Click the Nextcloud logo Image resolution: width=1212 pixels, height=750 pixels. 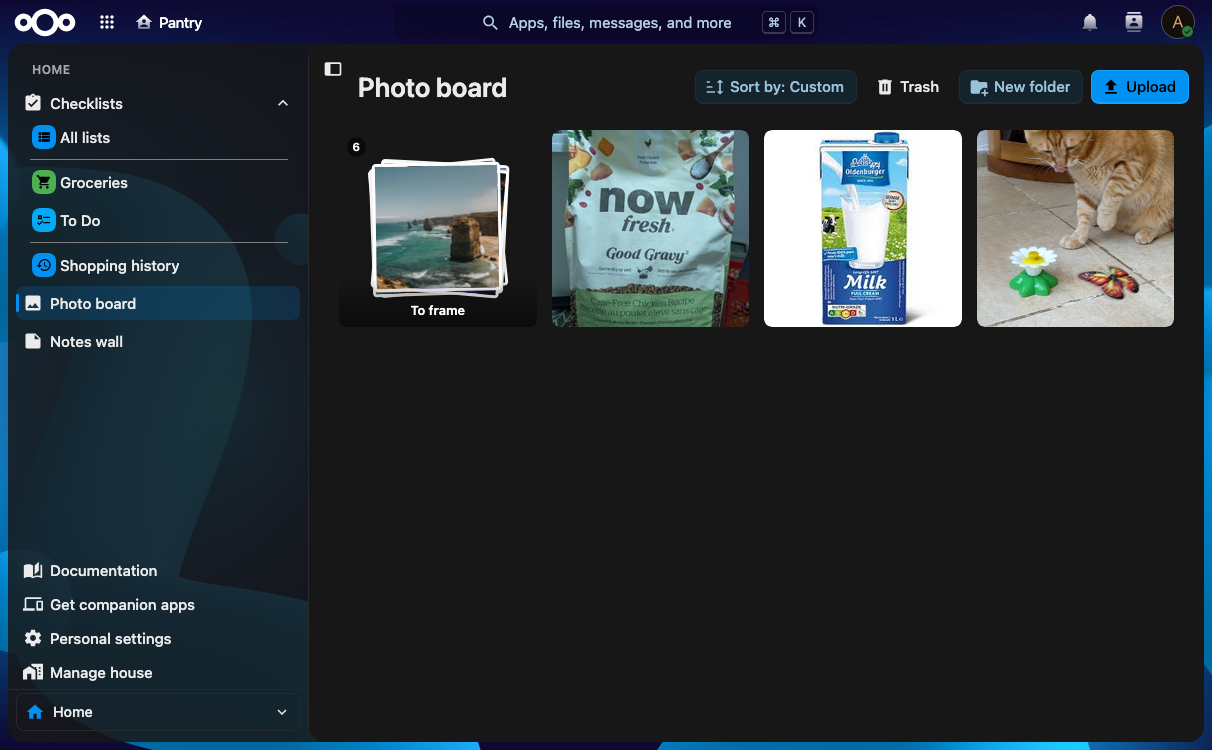click(45, 22)
